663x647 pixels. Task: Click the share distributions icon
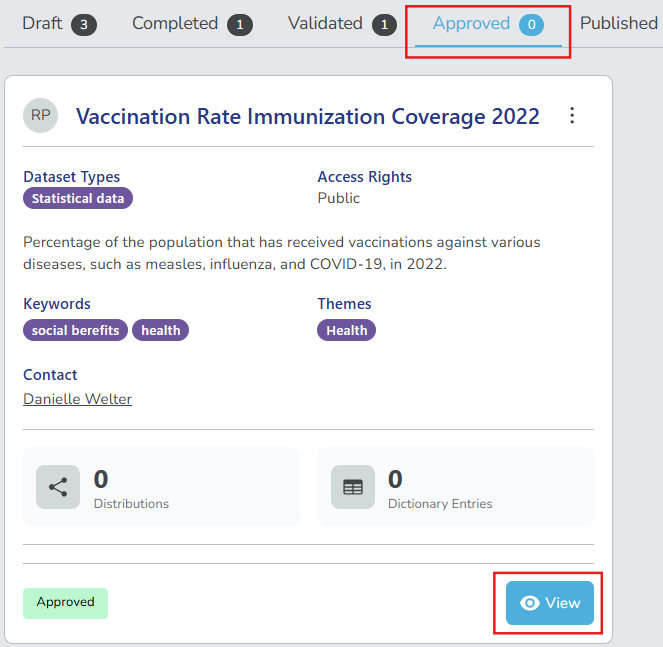[x=58, y=487]
